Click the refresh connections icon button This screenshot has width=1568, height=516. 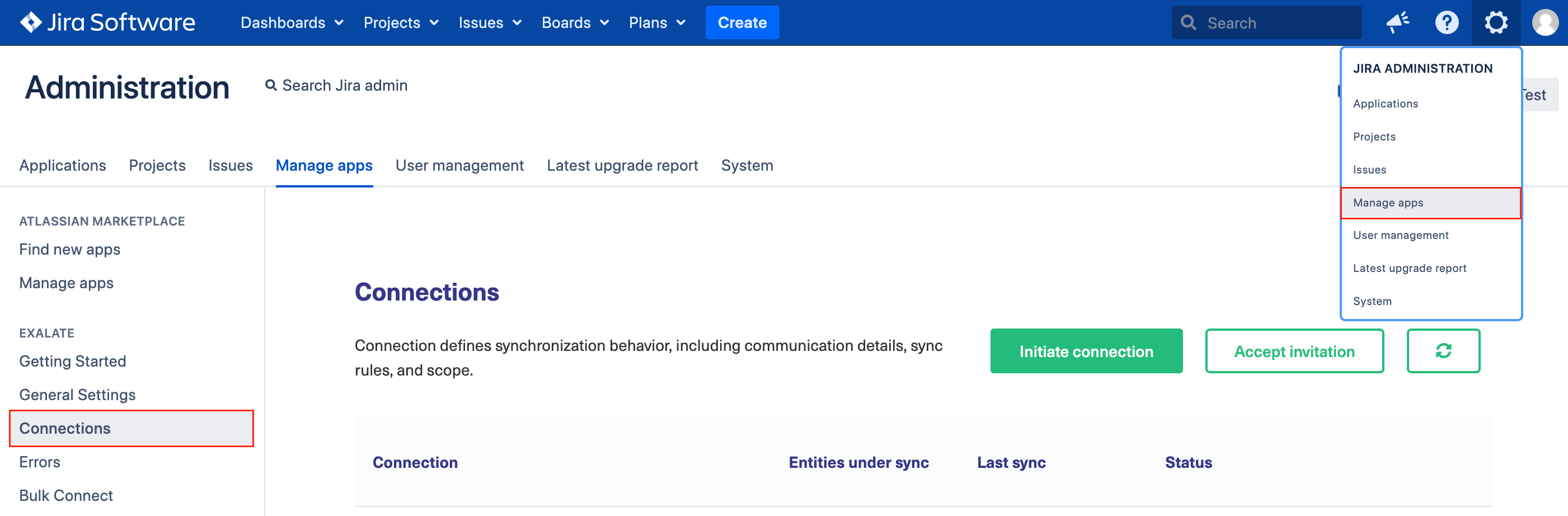(1443, 351)
